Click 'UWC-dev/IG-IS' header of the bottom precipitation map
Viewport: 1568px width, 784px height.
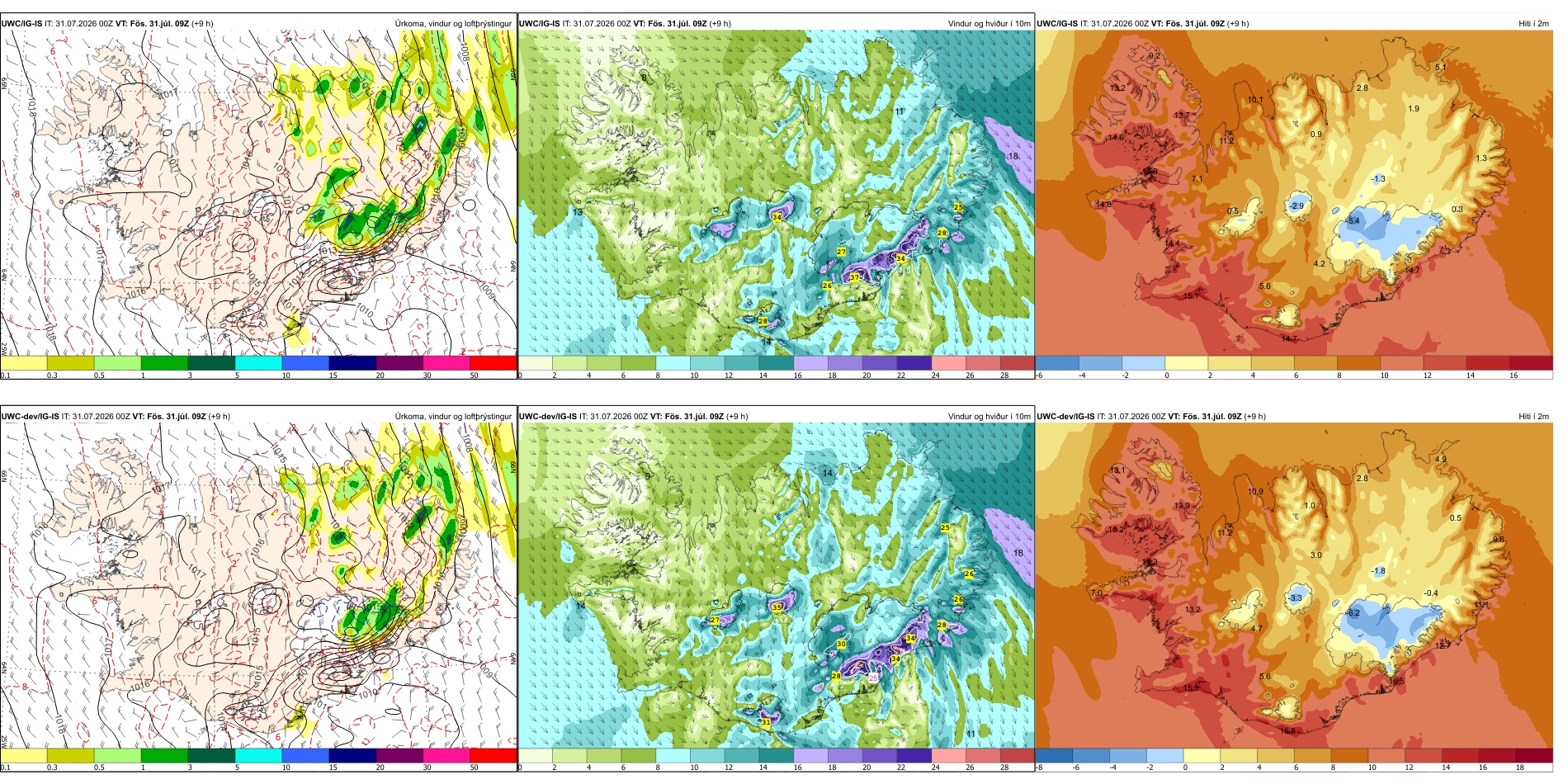tap(31, 416)
